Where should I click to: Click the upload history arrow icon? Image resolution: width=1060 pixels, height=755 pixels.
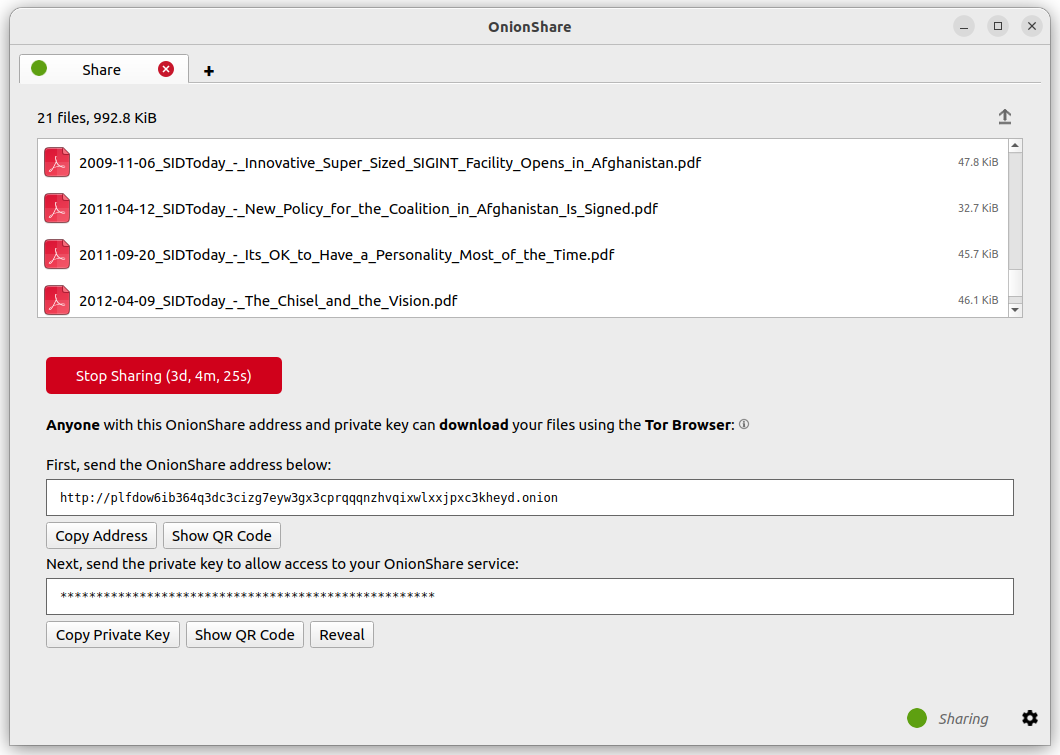(x=1005, y=117)
